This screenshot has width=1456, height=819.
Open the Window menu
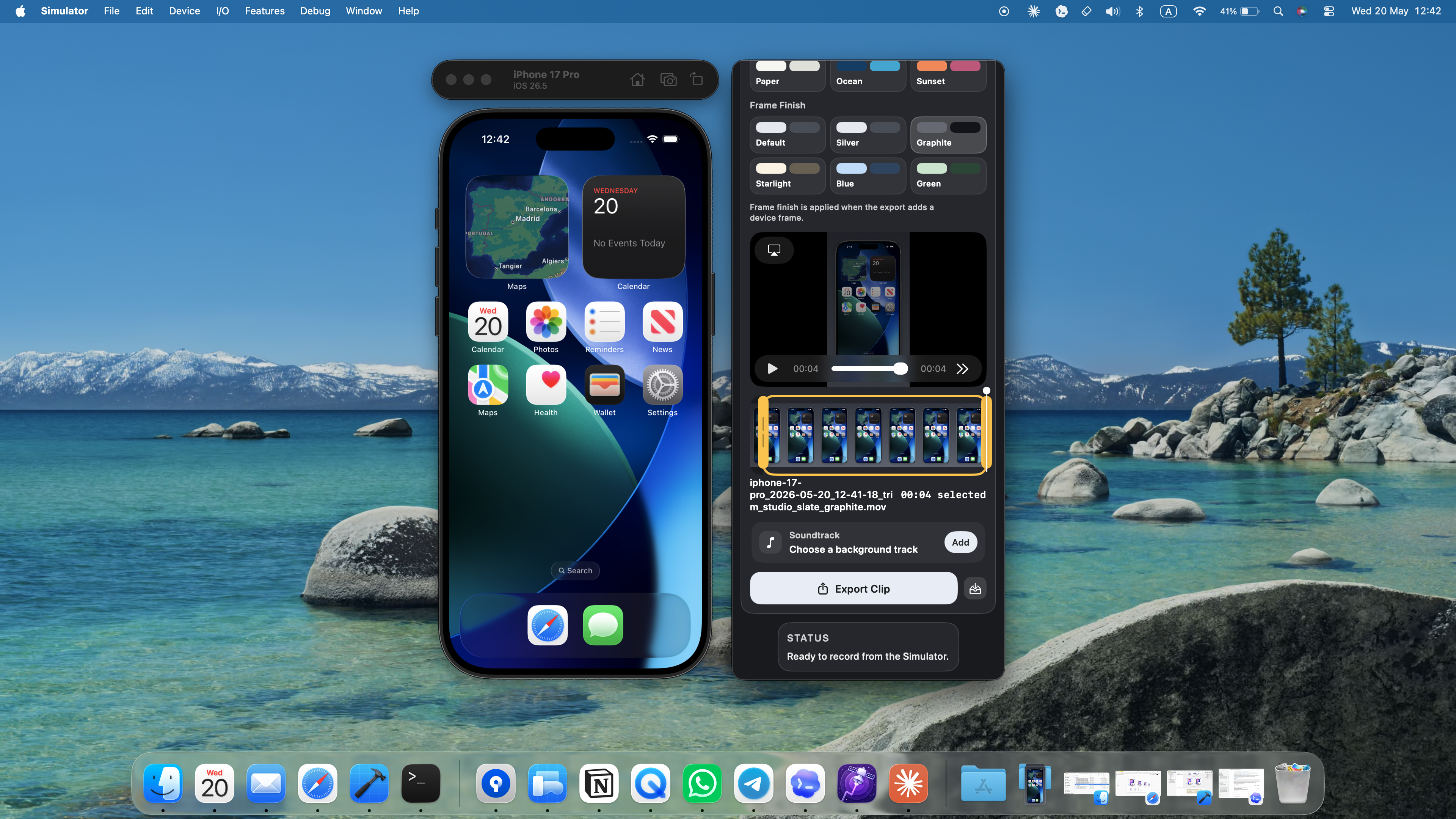(364, 11)
